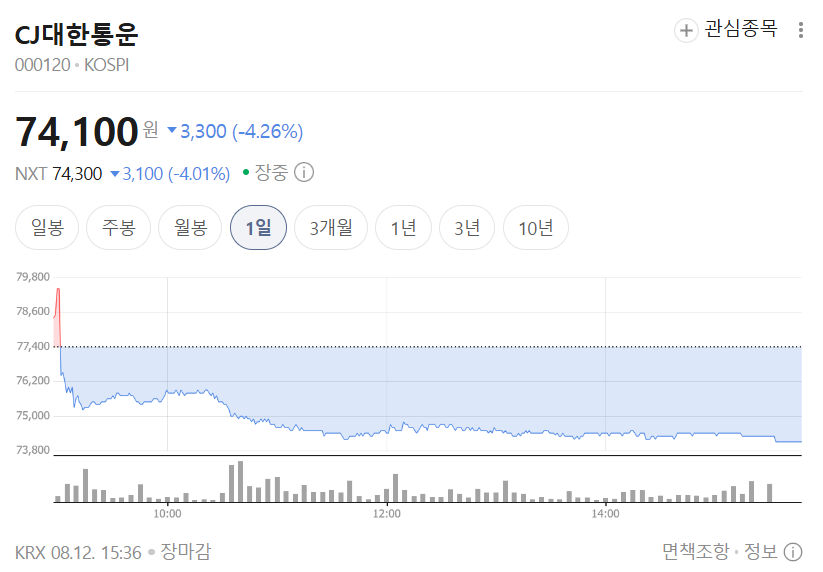Show the 1년 period chart
The height and width of the screenshot is (572, 823).
click(x=403, y=228)
